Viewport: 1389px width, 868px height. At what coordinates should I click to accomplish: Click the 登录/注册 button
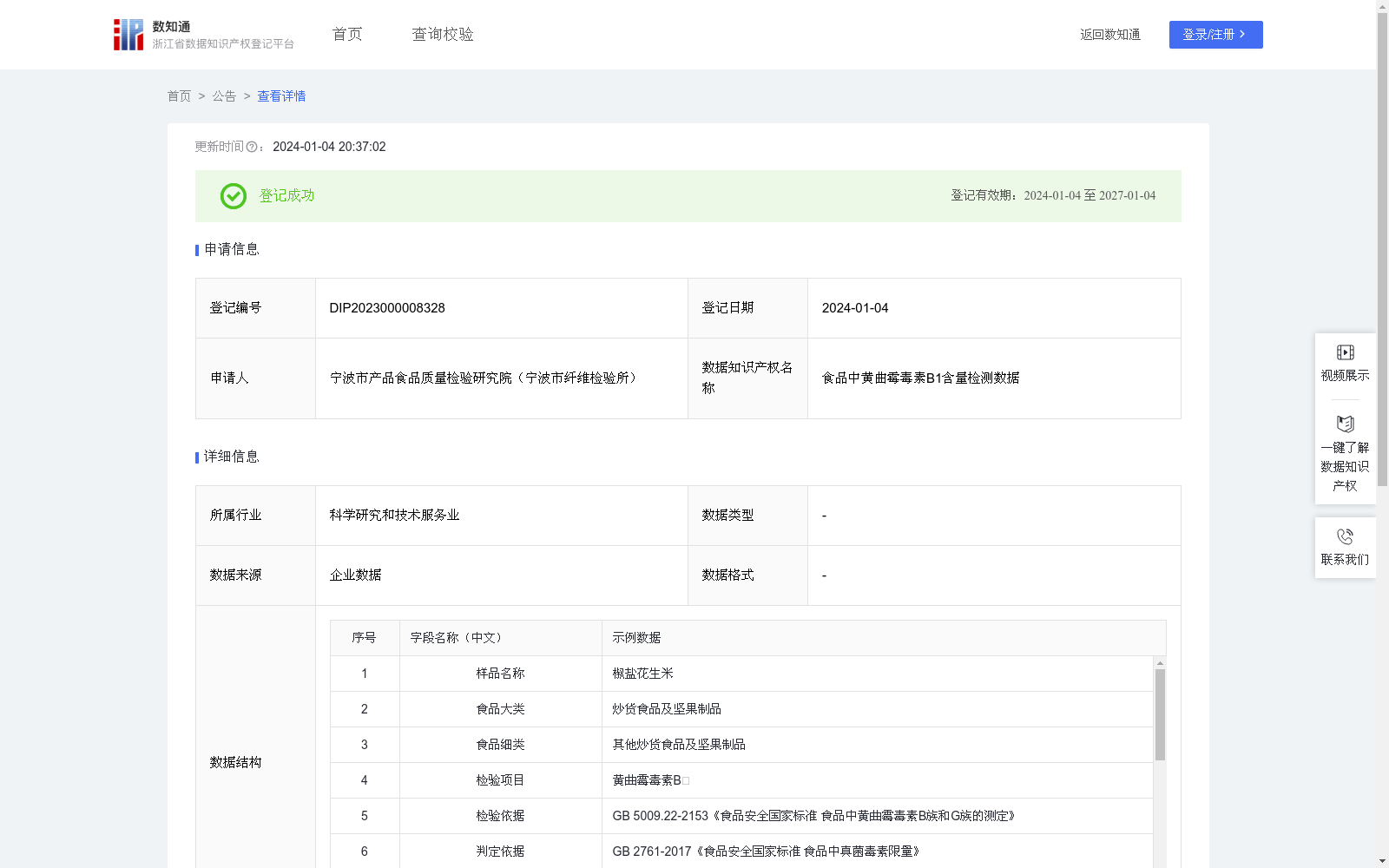(1215, 35)
